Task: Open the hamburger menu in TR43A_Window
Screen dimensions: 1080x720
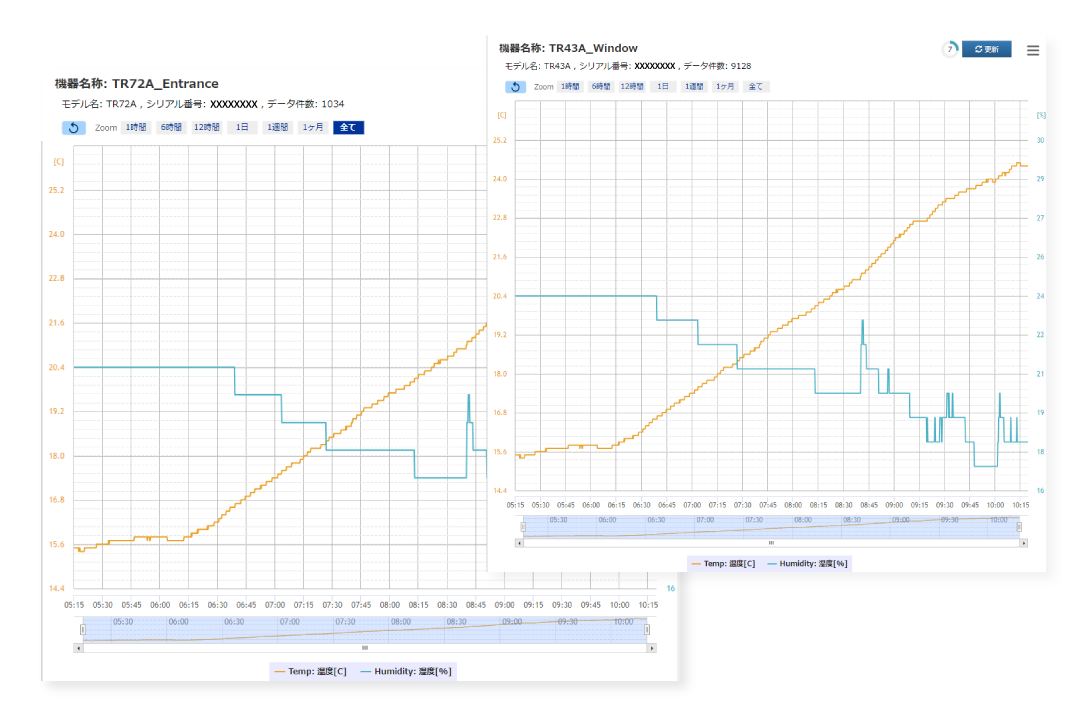Action: [1033, 50]
